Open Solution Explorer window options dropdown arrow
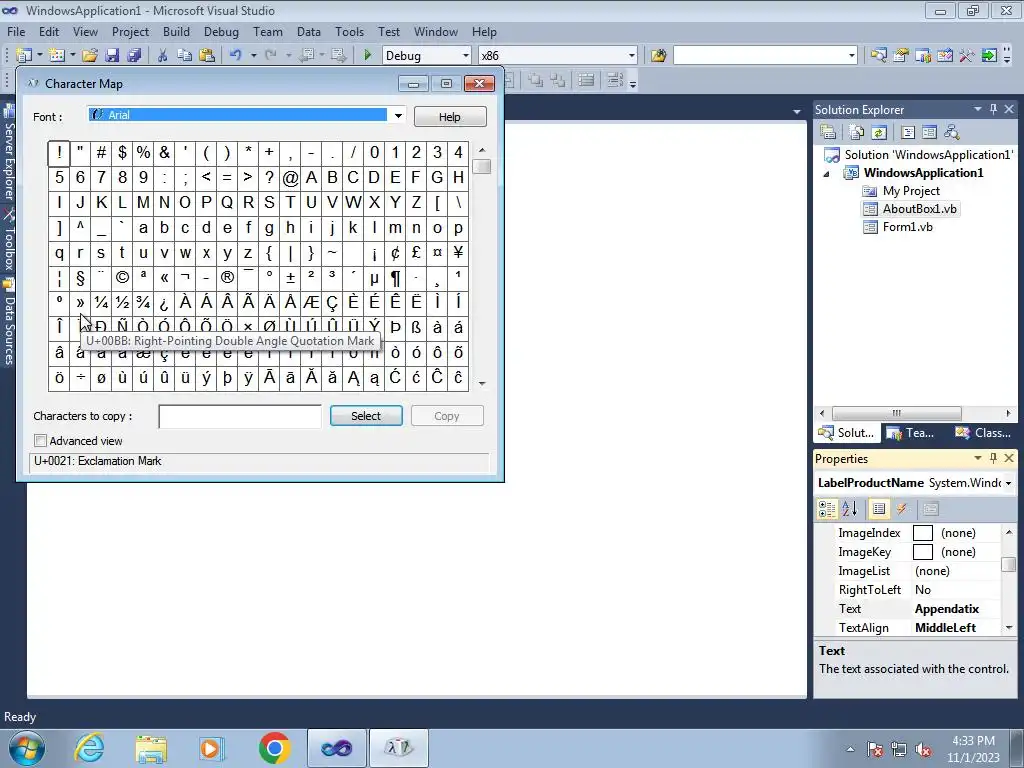 (x=978, y=109)
